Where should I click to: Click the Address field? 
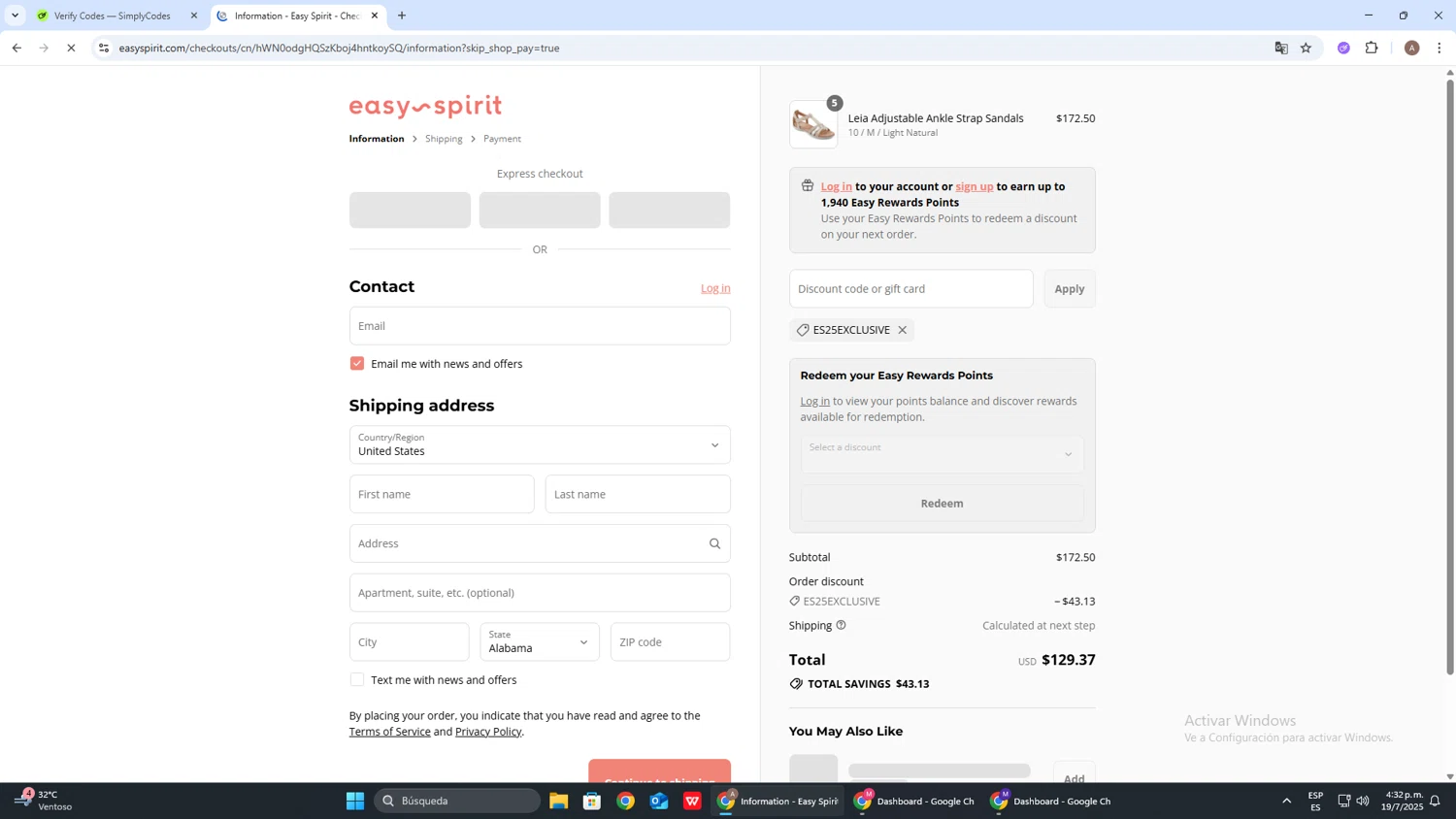[540, 543]
